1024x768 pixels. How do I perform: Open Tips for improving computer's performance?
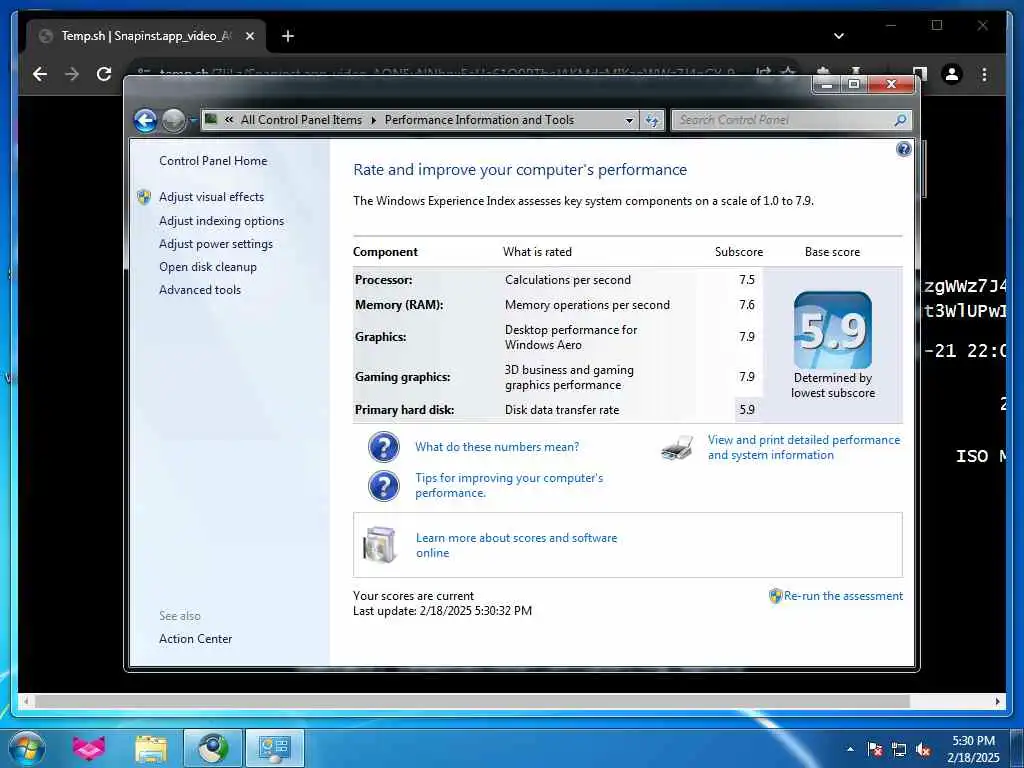click(x=509, y=485)
